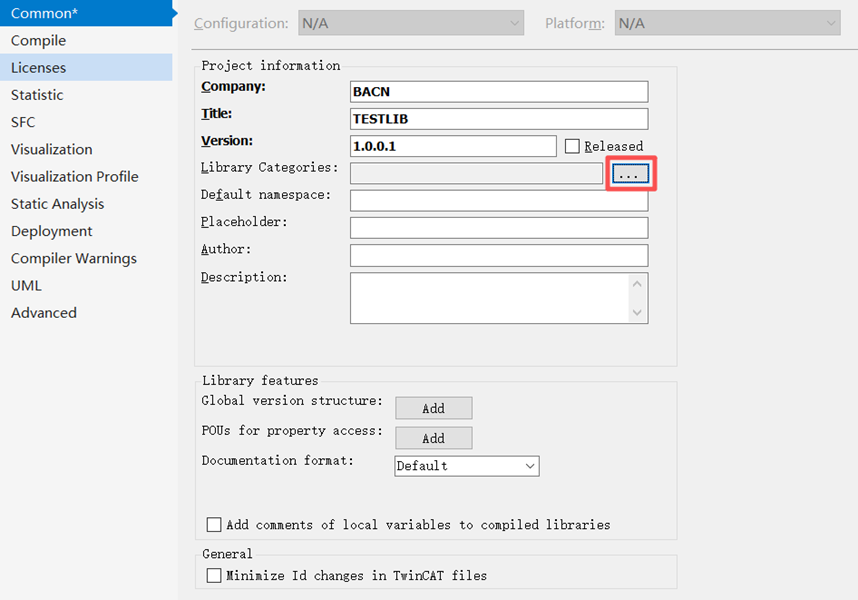Check Add comments of local variables option
The width and height of the screenshot is (858, 600).
(214, 525)
